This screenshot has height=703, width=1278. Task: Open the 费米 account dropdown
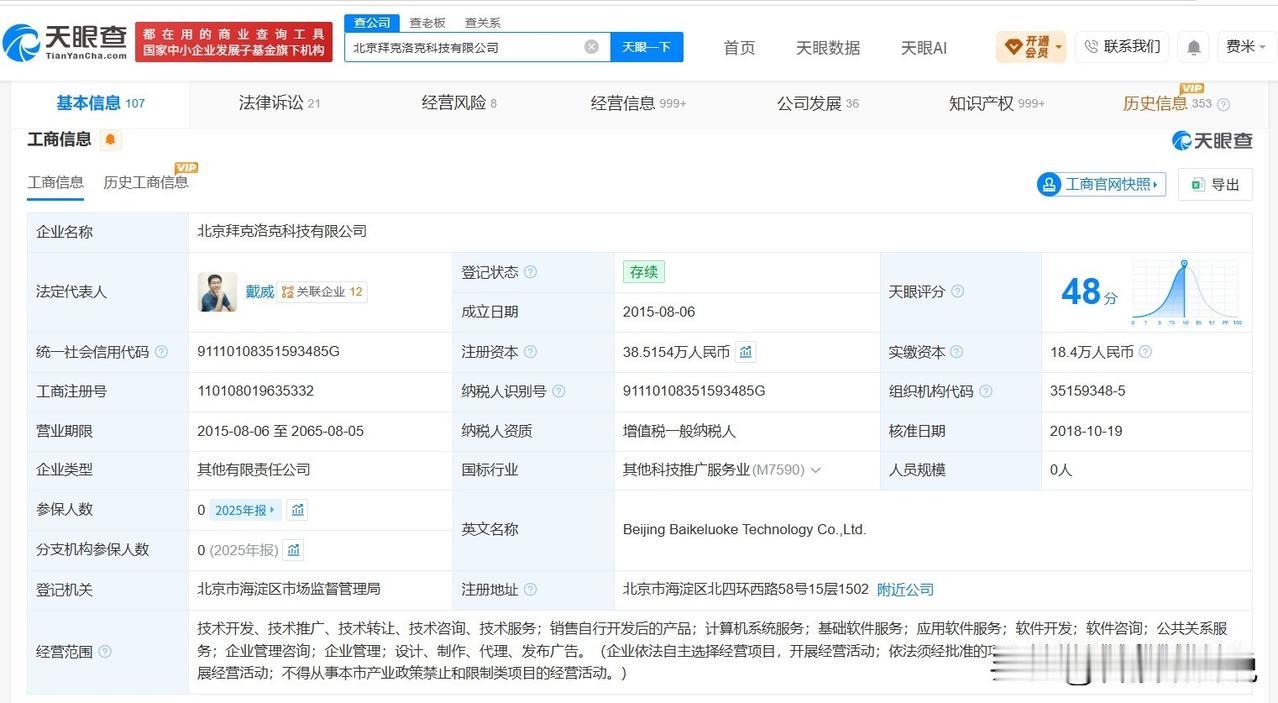[x=1246, y=47]
